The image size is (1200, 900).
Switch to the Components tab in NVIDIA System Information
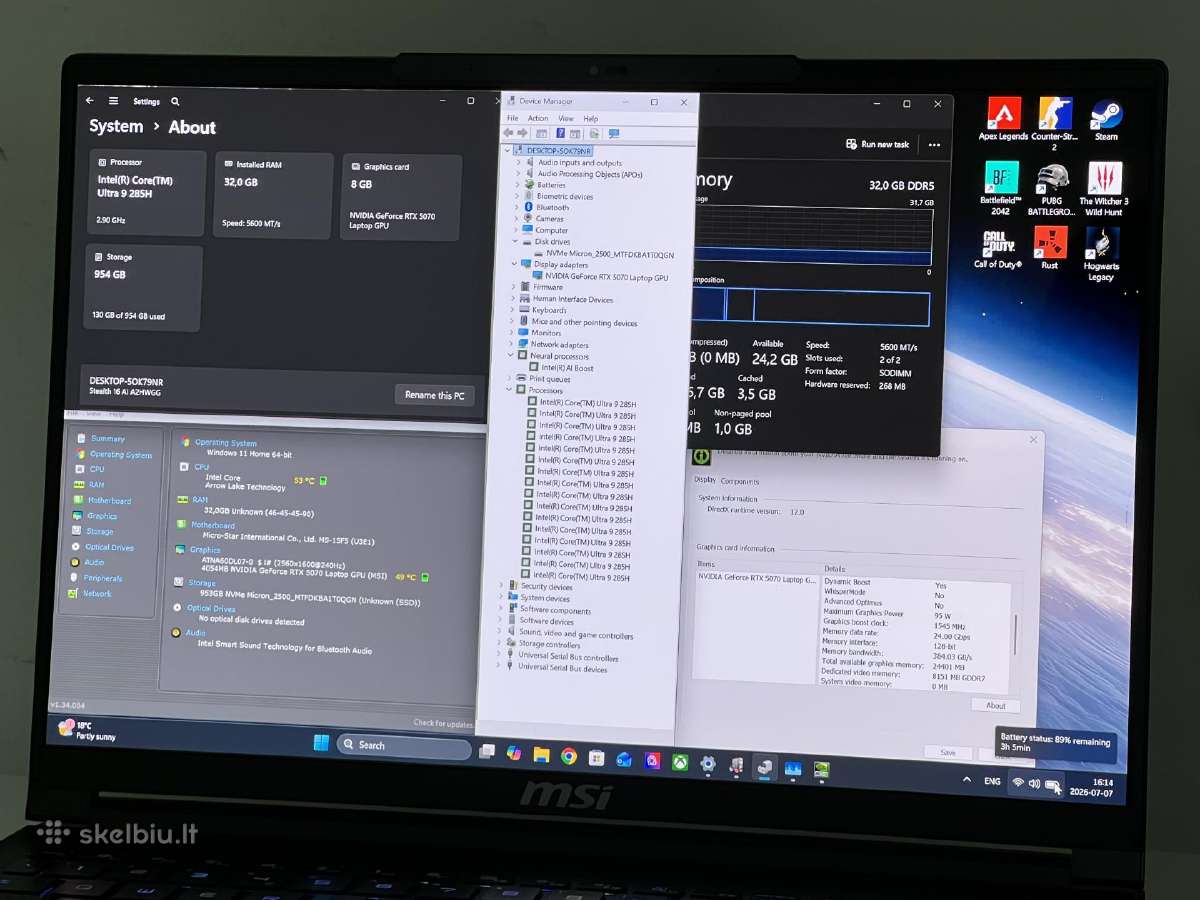click(740, 481)
